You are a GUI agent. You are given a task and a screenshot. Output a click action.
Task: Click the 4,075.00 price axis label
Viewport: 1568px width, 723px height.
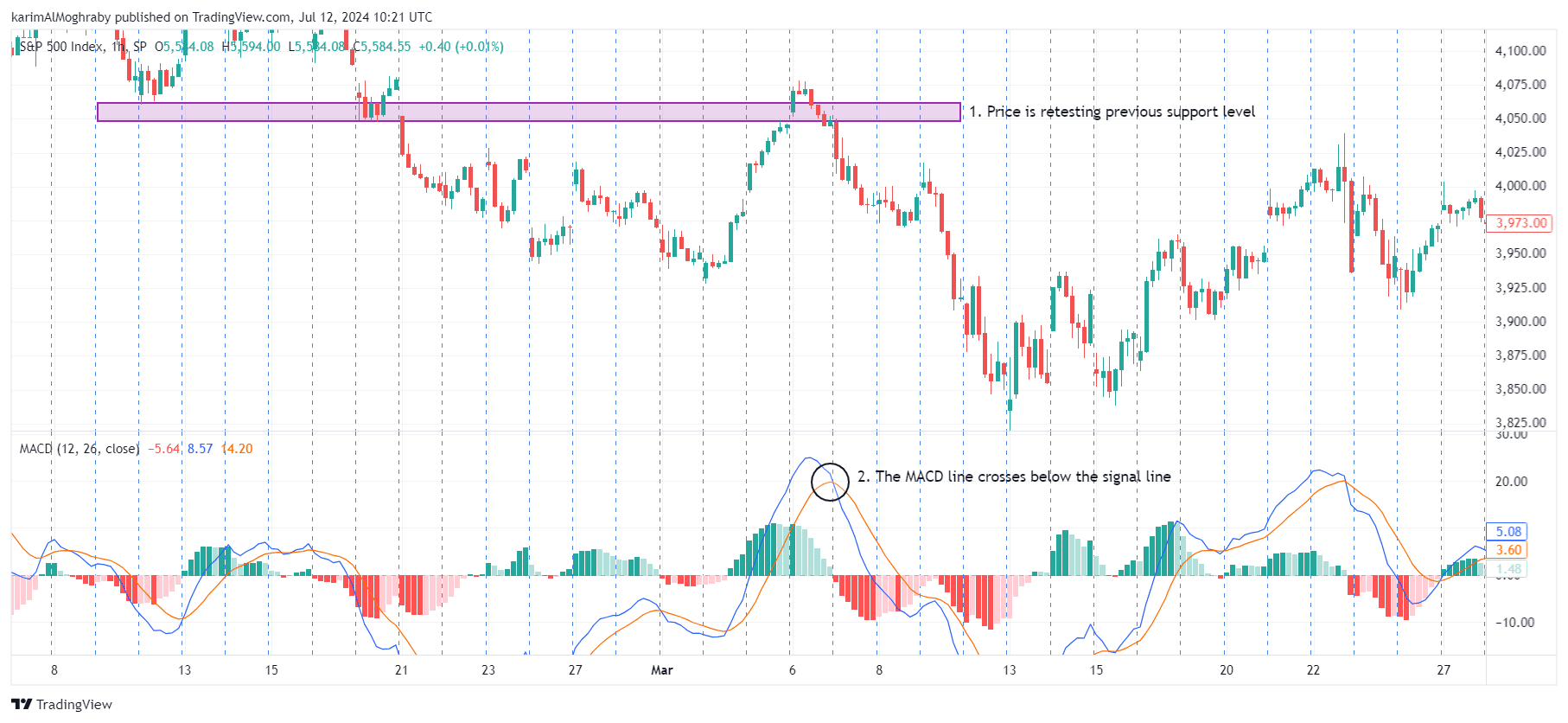[1520, 85]
